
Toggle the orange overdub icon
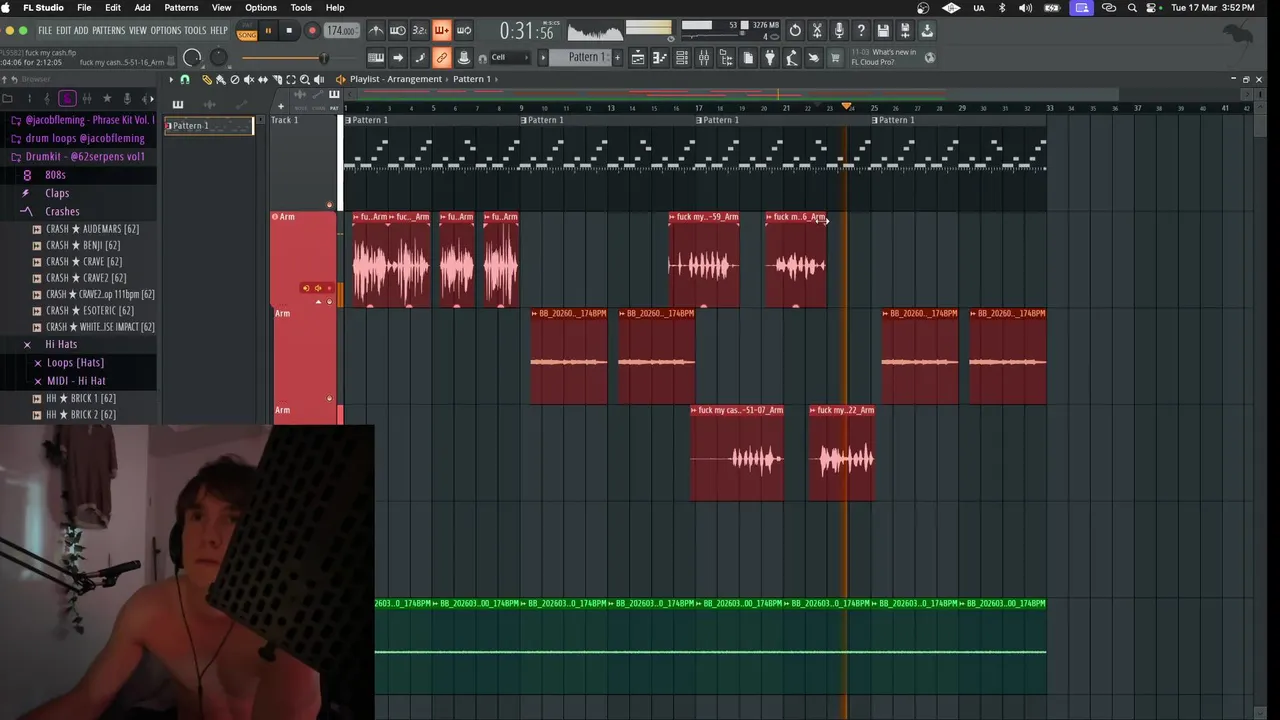point(442,31)
